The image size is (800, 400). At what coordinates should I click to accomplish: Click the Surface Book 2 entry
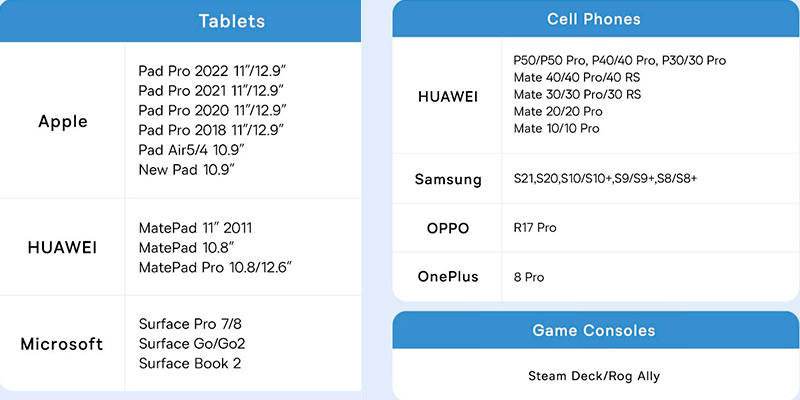189,363
